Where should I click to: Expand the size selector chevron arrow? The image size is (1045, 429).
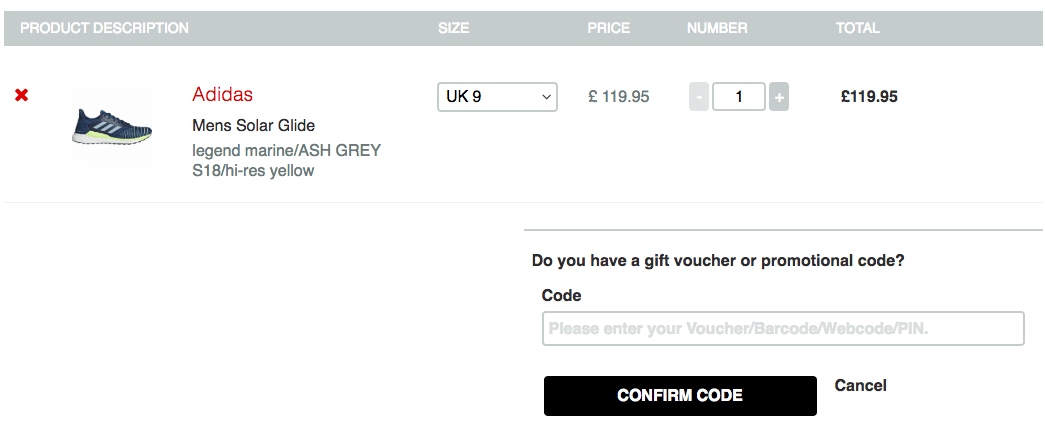[x=546, y=97]
